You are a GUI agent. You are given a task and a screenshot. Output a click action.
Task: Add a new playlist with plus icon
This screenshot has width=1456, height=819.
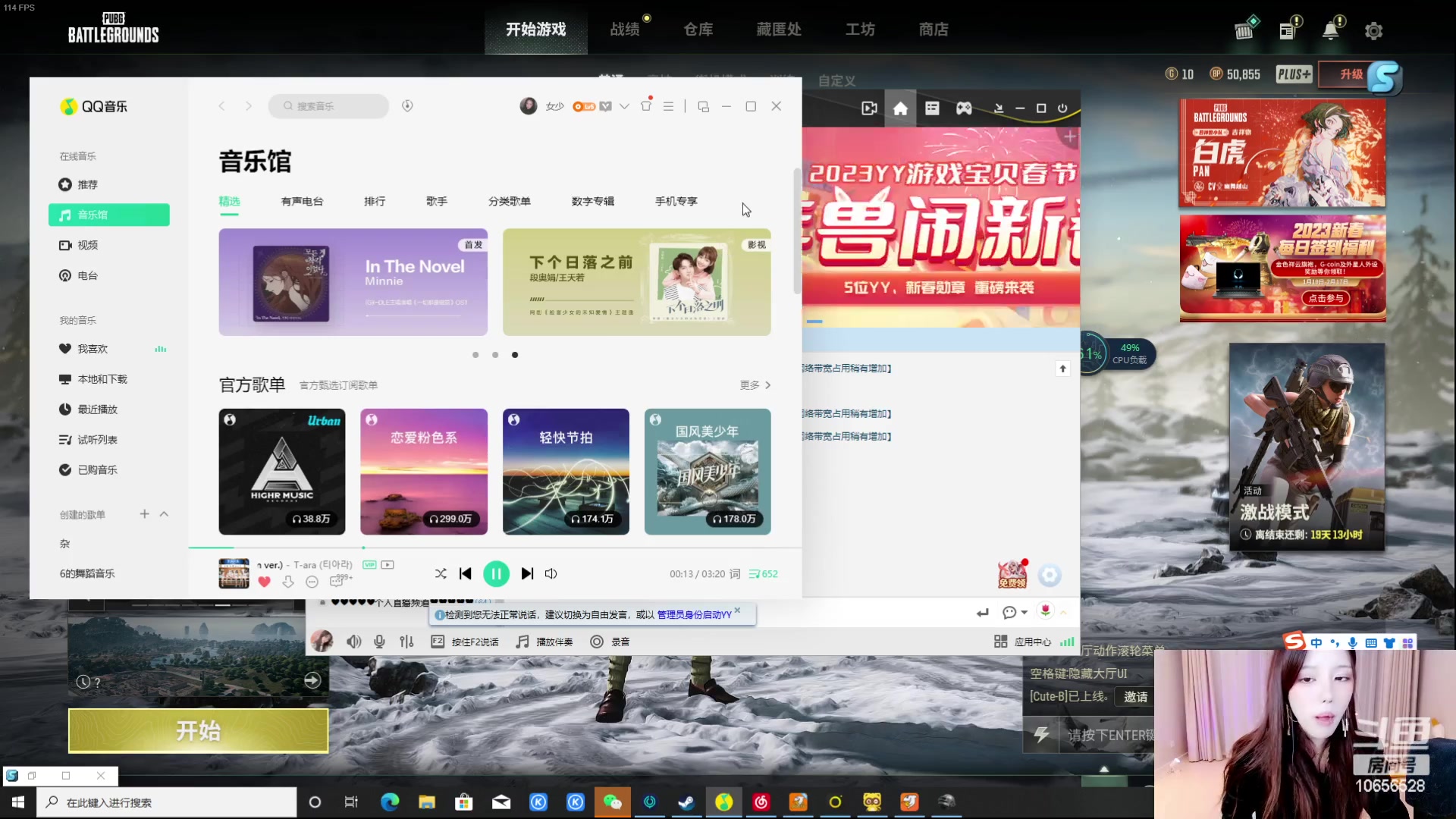144,514
